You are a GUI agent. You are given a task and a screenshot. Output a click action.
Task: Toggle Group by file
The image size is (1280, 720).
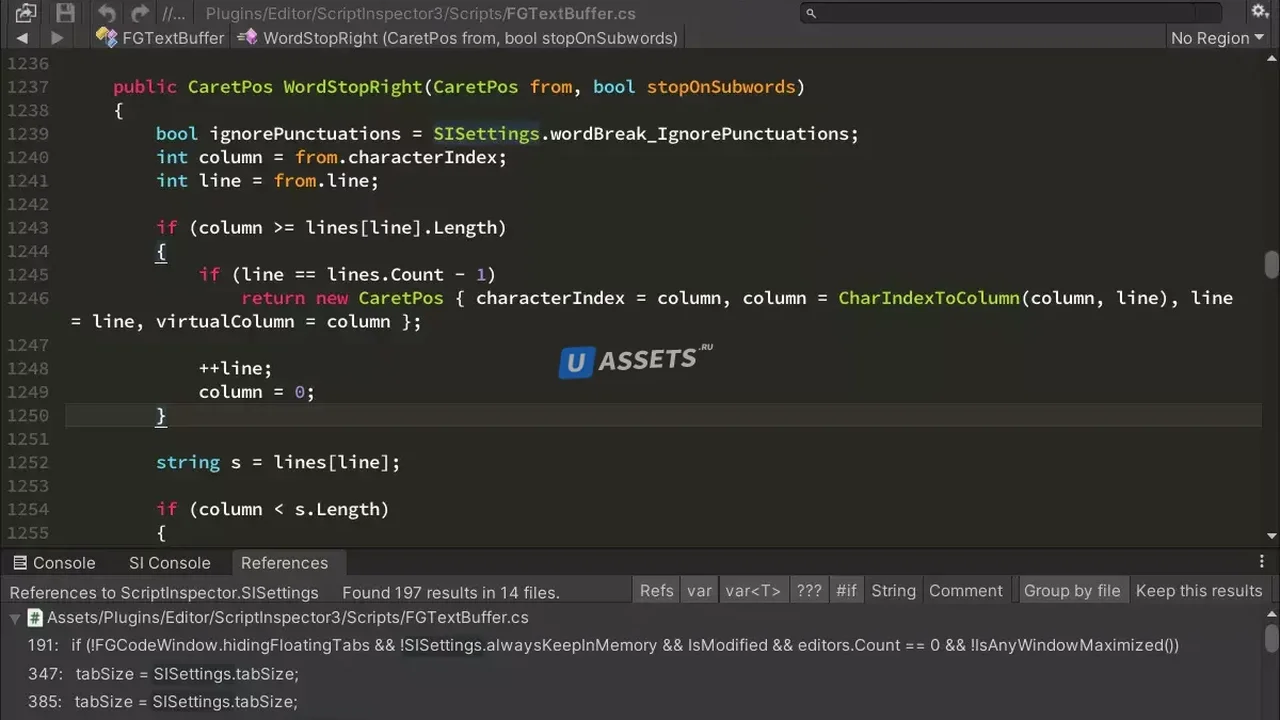[x=1072, y=591]
